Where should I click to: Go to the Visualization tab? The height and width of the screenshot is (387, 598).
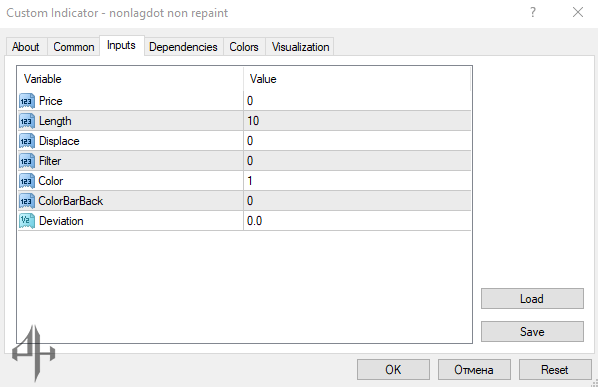click(300, 47)
